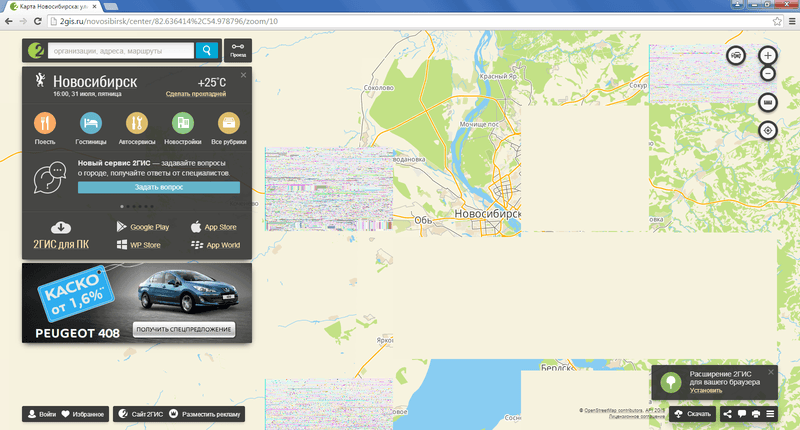Locate my position on the map
Viewport: 800px width, 430px height.
(x=767, y=130)
